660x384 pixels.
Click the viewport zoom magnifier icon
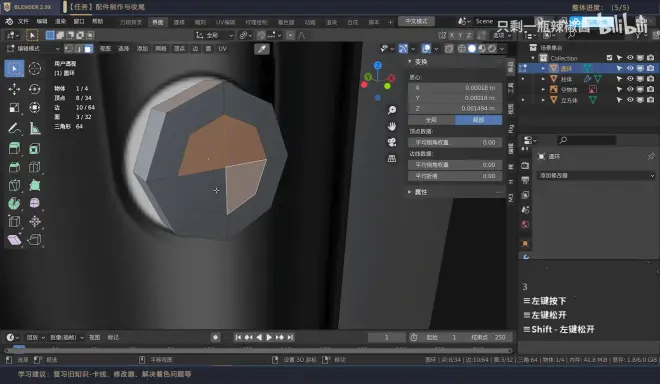pyautogui.click(x=392, y=110)
